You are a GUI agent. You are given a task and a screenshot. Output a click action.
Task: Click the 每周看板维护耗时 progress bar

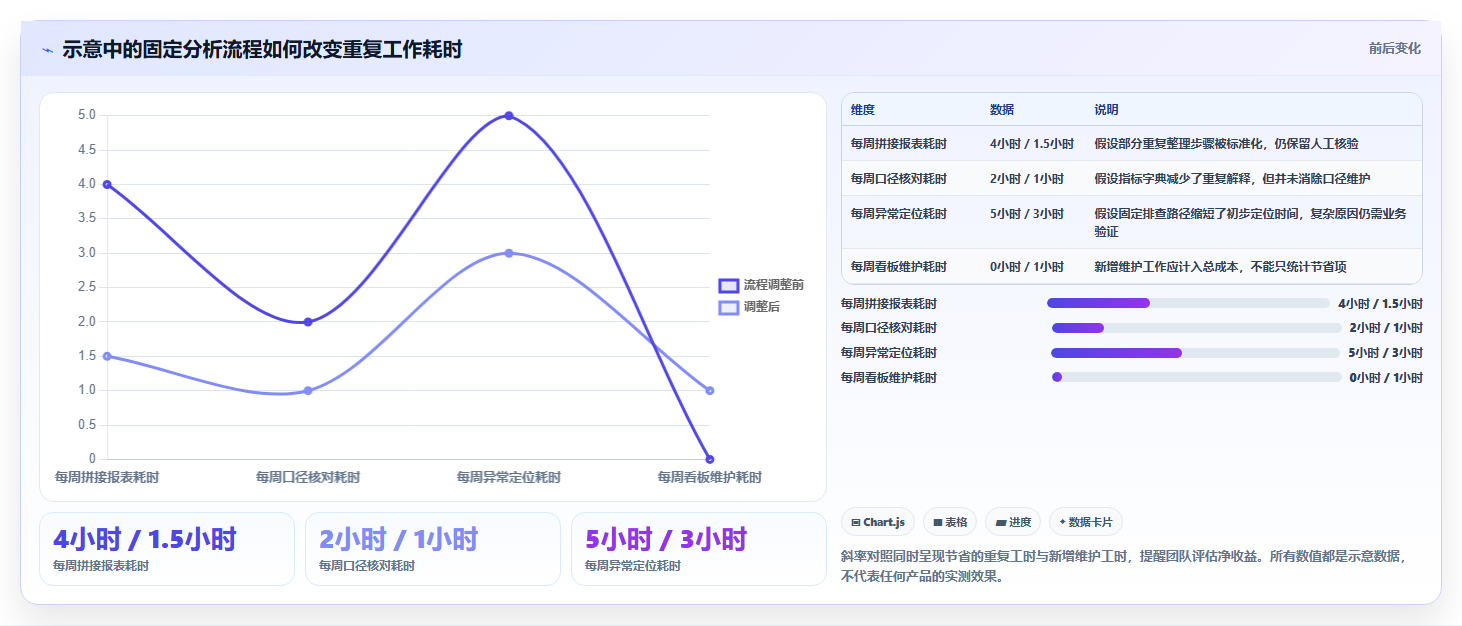1197,377
